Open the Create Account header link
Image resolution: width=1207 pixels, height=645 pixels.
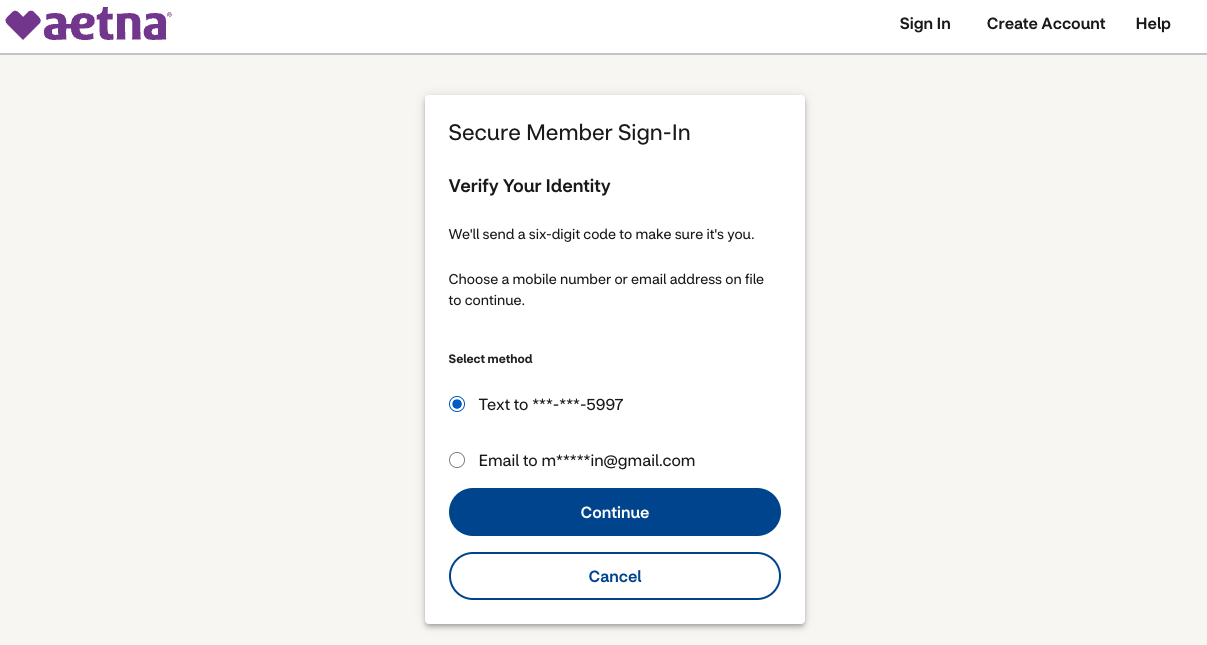(1046, 24)
